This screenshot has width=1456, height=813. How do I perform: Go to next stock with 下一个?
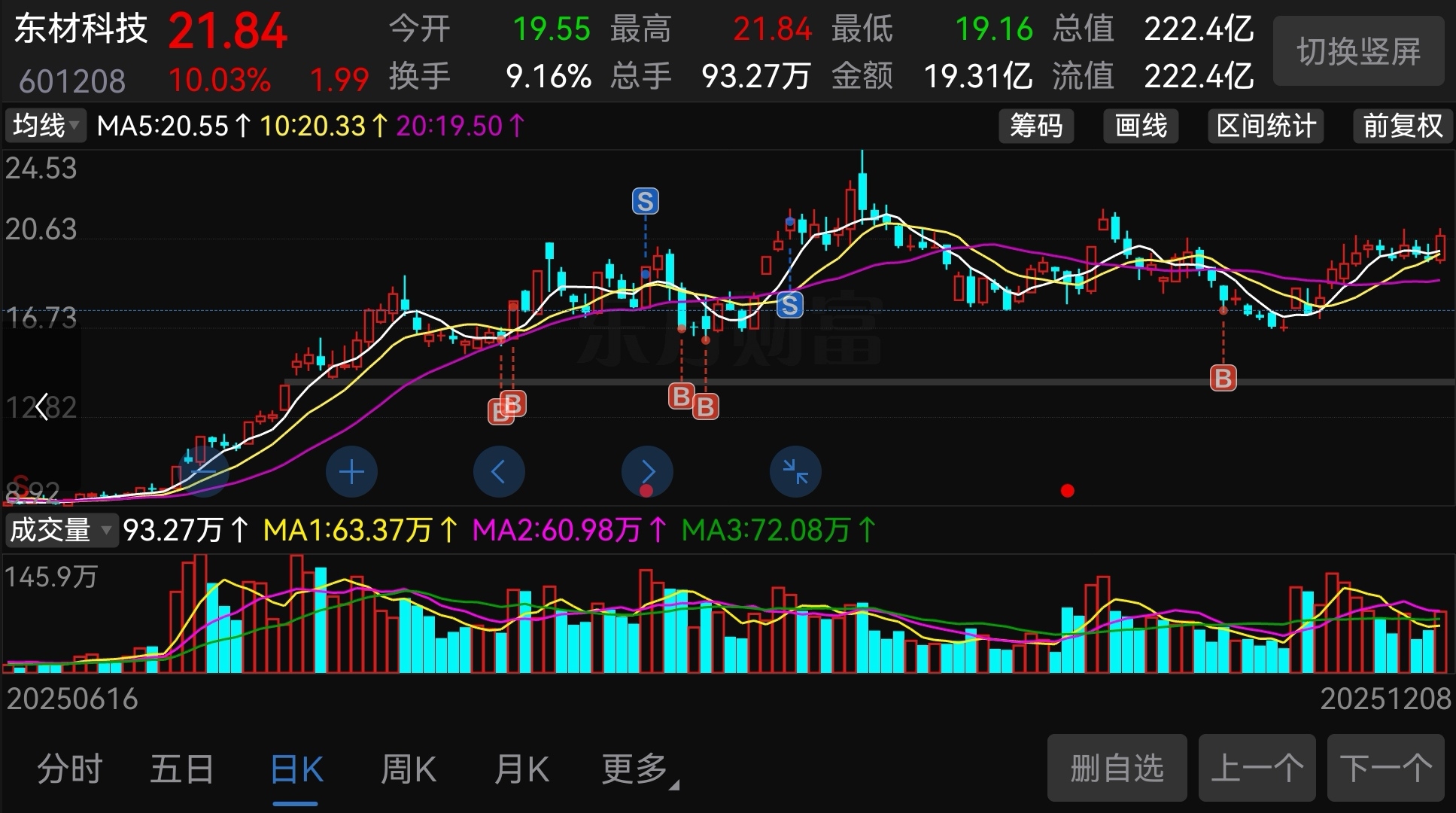[1385, 768]
